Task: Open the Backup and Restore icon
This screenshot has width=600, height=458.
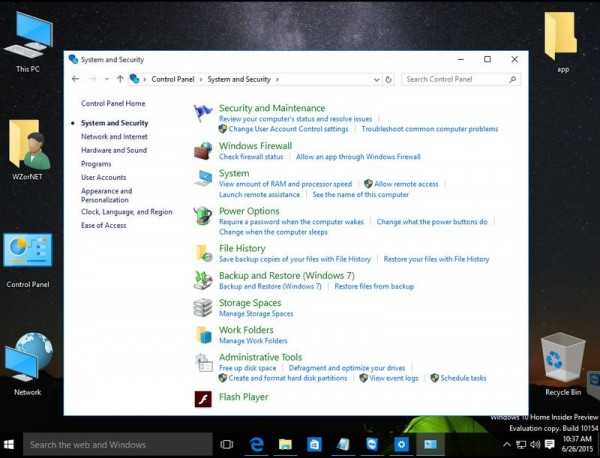Action: (x=203, y=280)
